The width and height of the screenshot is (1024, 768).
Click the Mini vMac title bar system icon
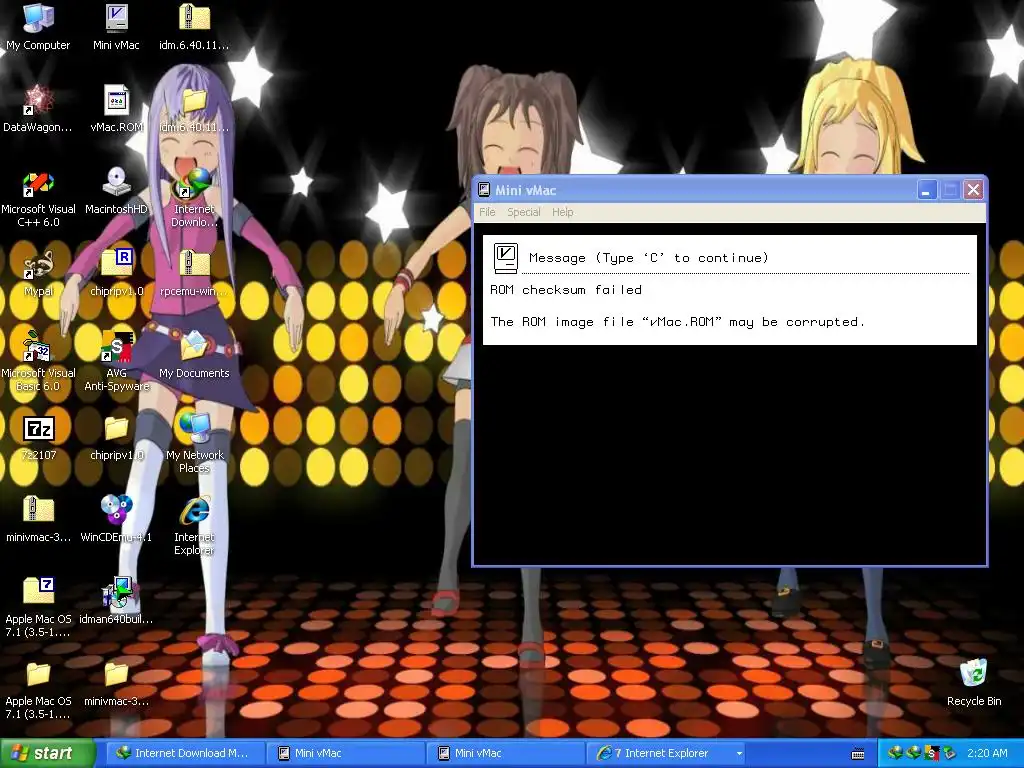point(484,190)
